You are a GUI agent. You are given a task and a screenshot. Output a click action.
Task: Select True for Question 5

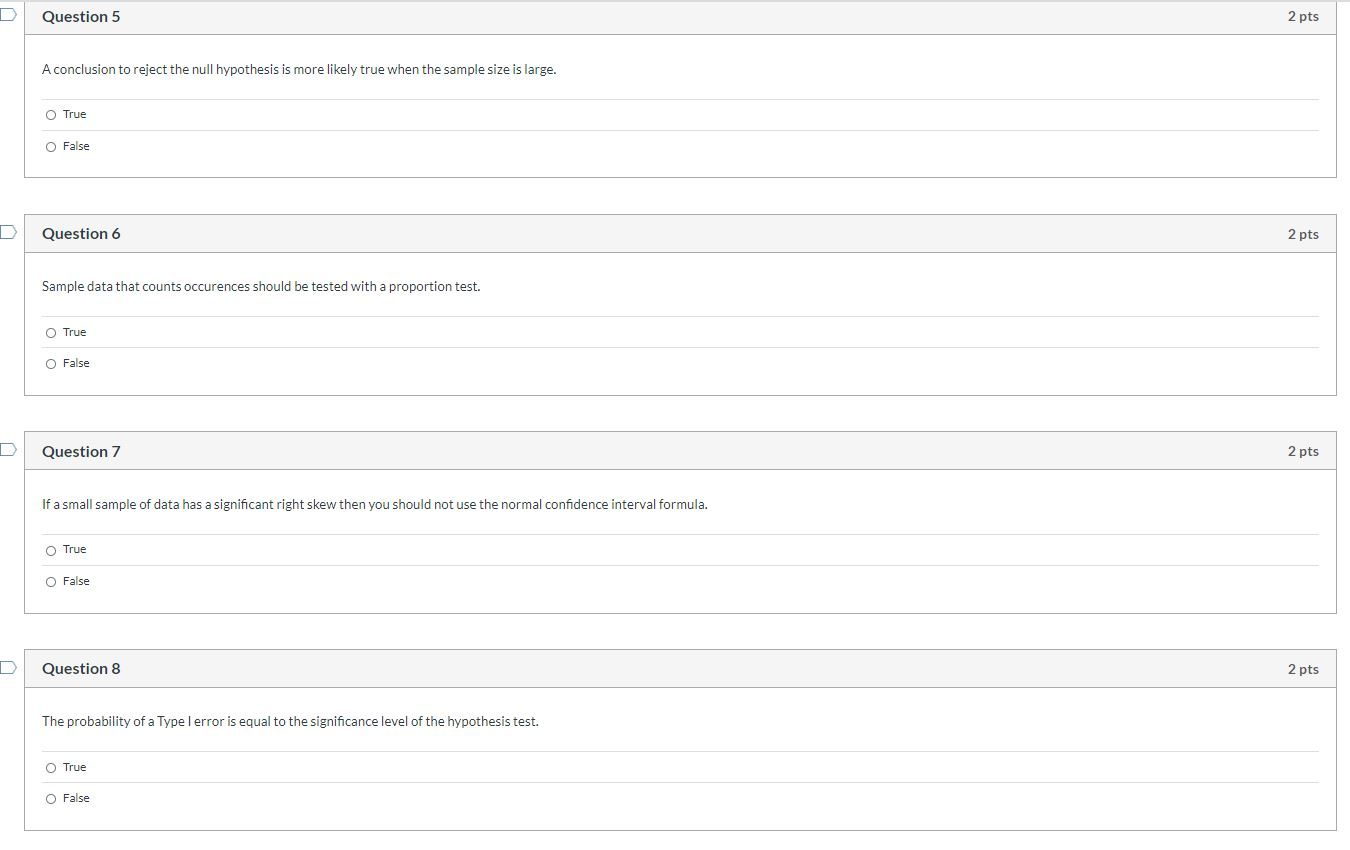click(x=51, y=115)
